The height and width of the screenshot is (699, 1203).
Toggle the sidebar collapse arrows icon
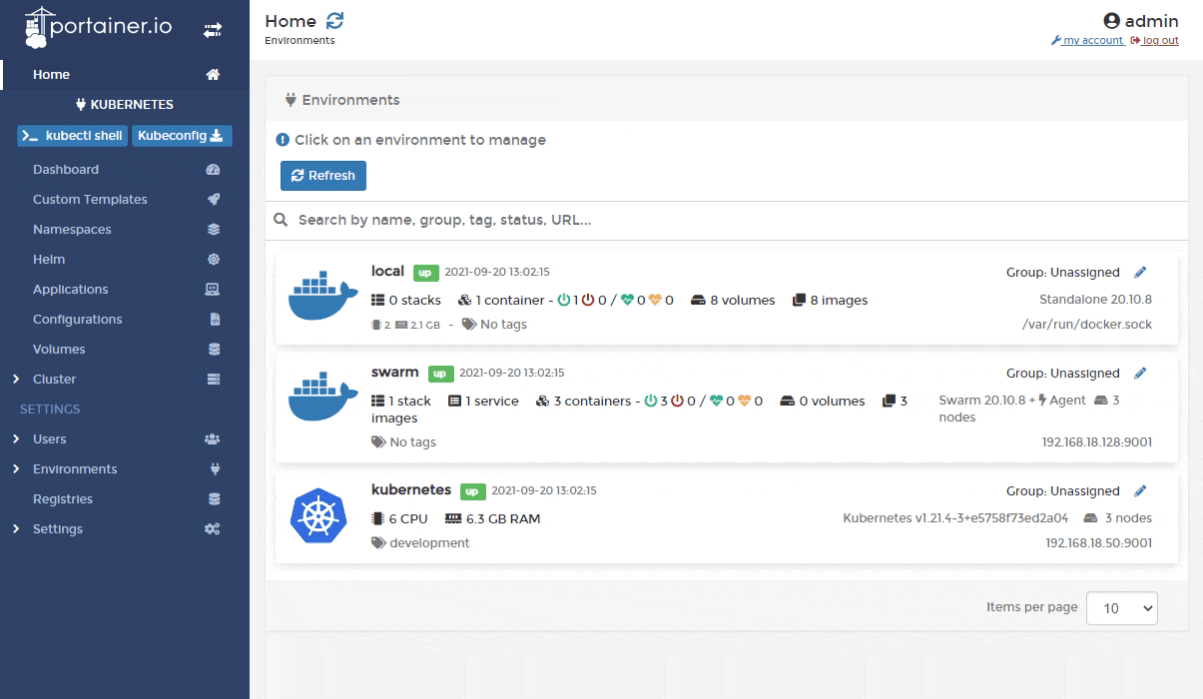point(212,31)
